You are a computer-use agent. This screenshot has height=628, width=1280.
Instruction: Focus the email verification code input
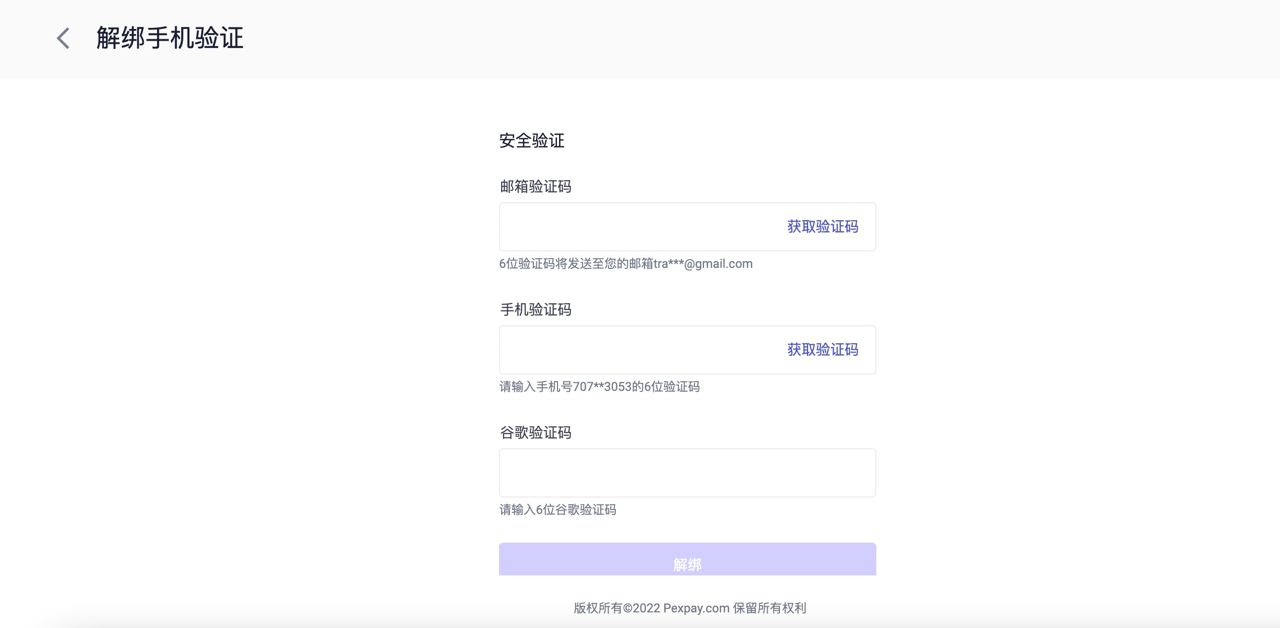point(635,227)
